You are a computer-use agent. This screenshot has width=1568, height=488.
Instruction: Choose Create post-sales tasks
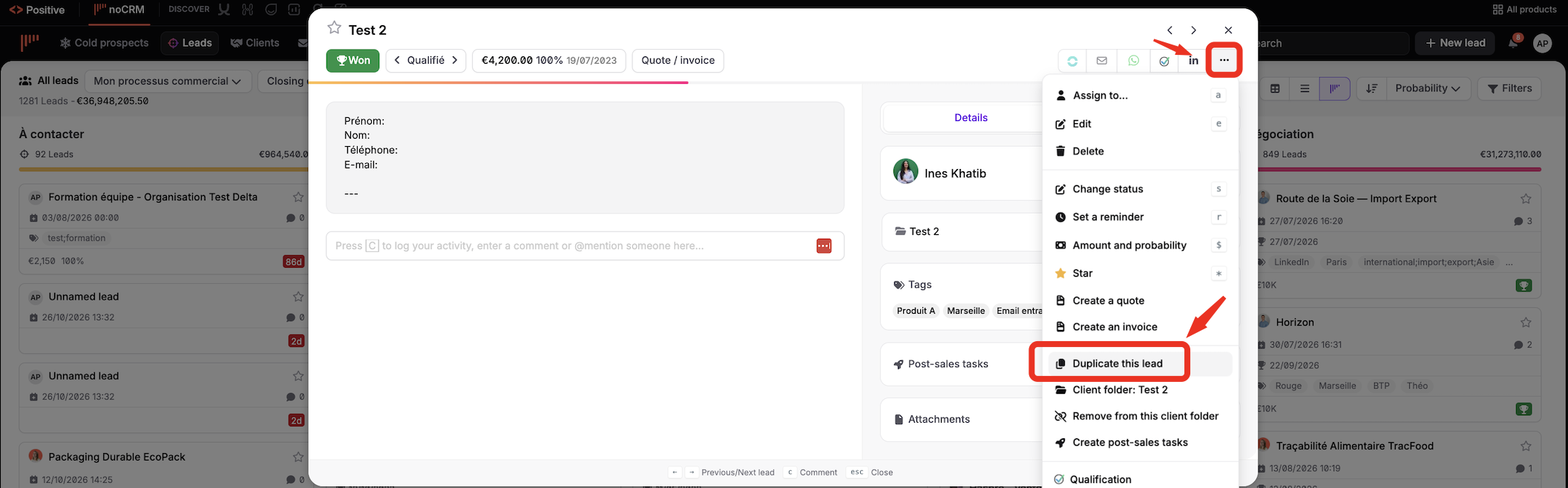tap(1140, 443)
